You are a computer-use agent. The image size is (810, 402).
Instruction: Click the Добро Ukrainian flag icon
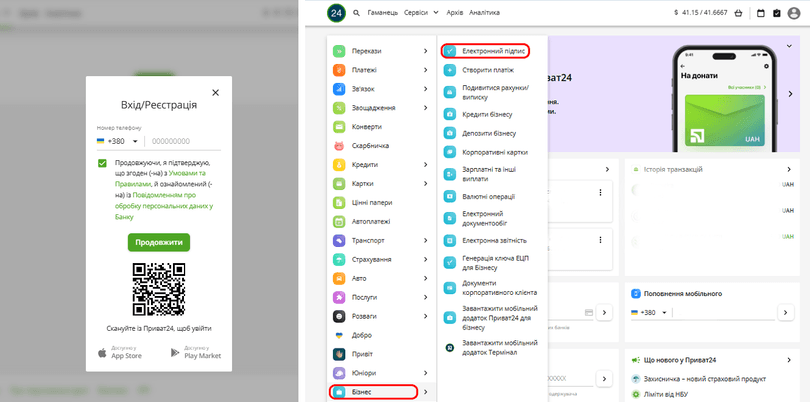tap(339, 335)
